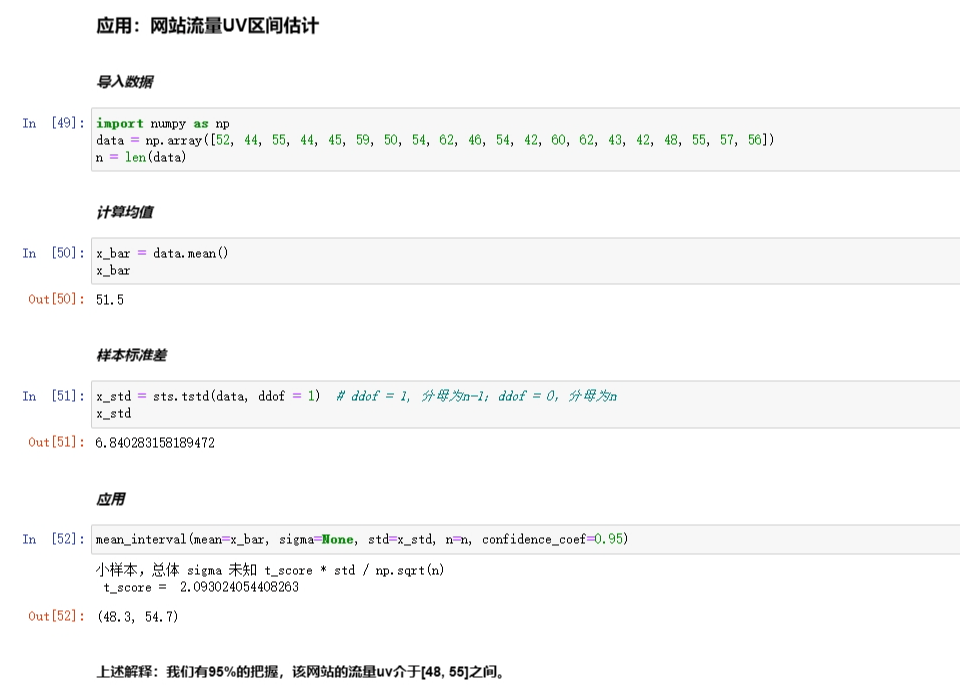The image size is (960, 697).
Task: Click the 'x_std' second line in cell 51
Action: (x=113, y=413)
